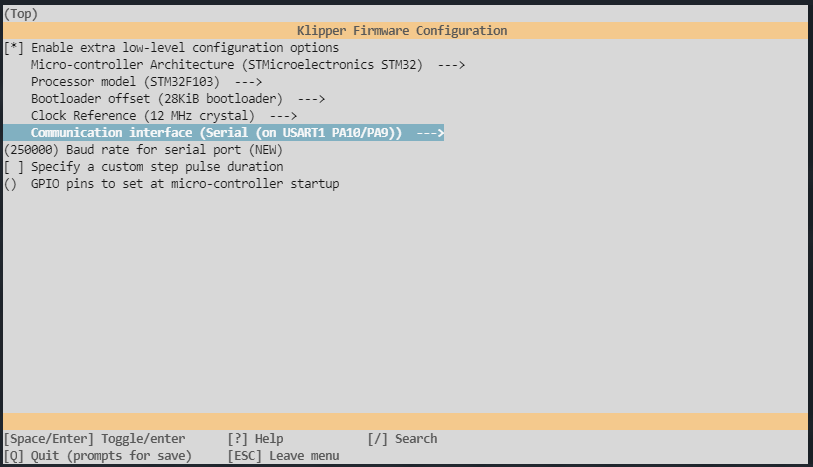Image resolution: width=813 pixels, height=467 pixels.
Task: Expand the arrow on the Communication interface row
Action: [430, 132]
